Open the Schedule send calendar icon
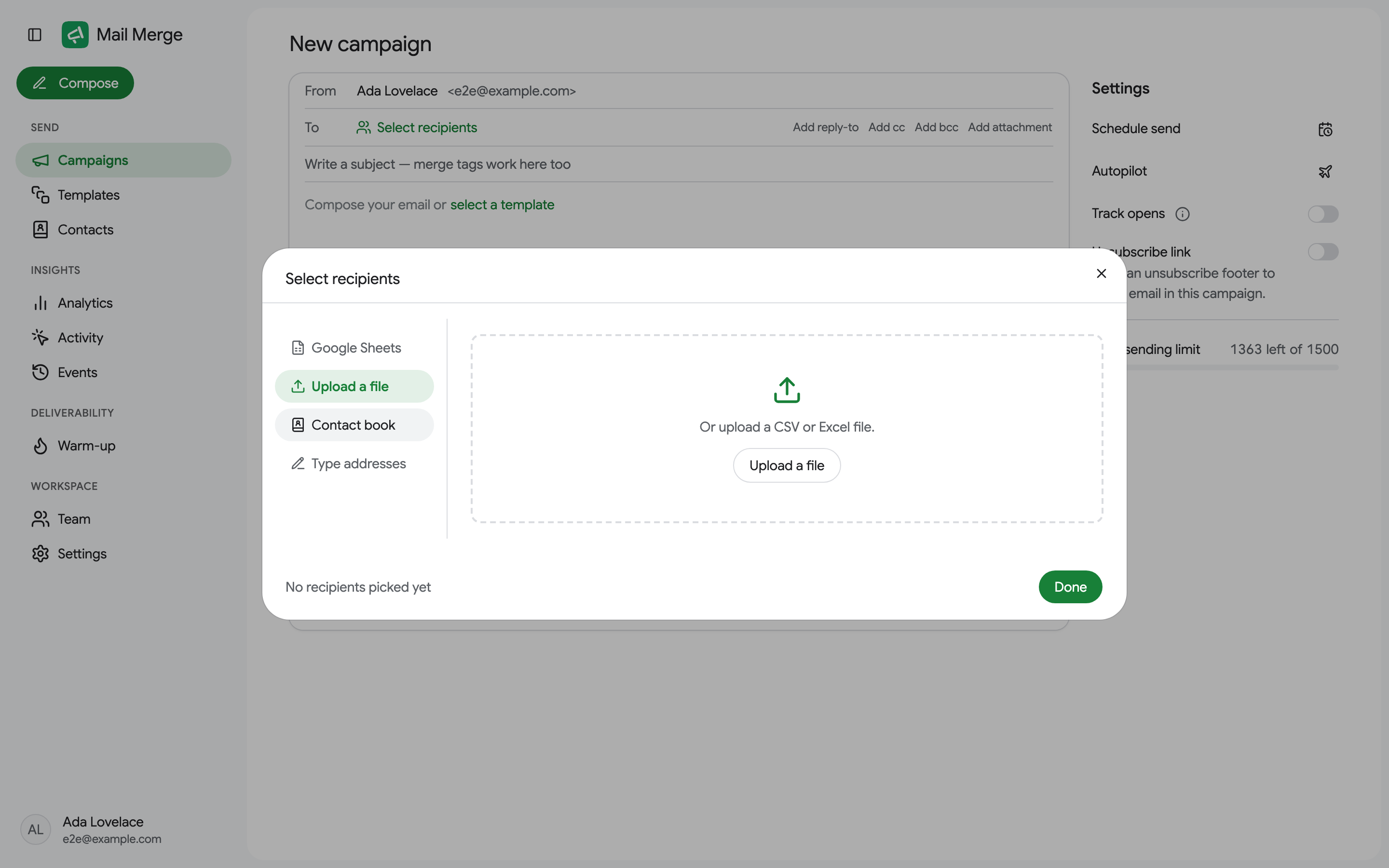This screenshot has width=1389, height=868. [1325, 129]
